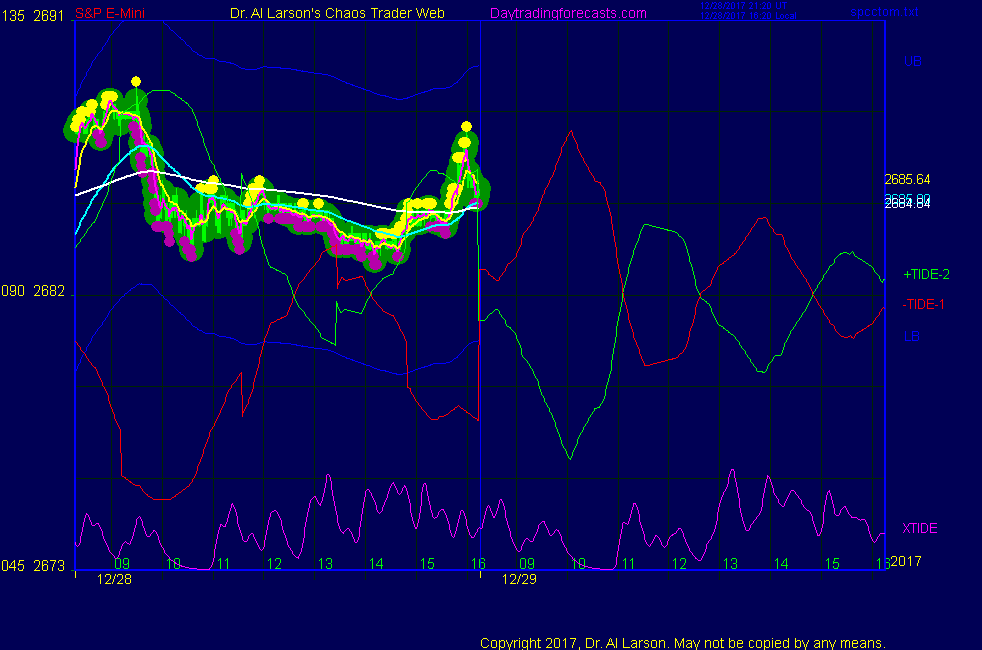Select the '12/29' date label
Viewport: 982px width, 650px height.
pyautogui.click(x=519, y=579)
